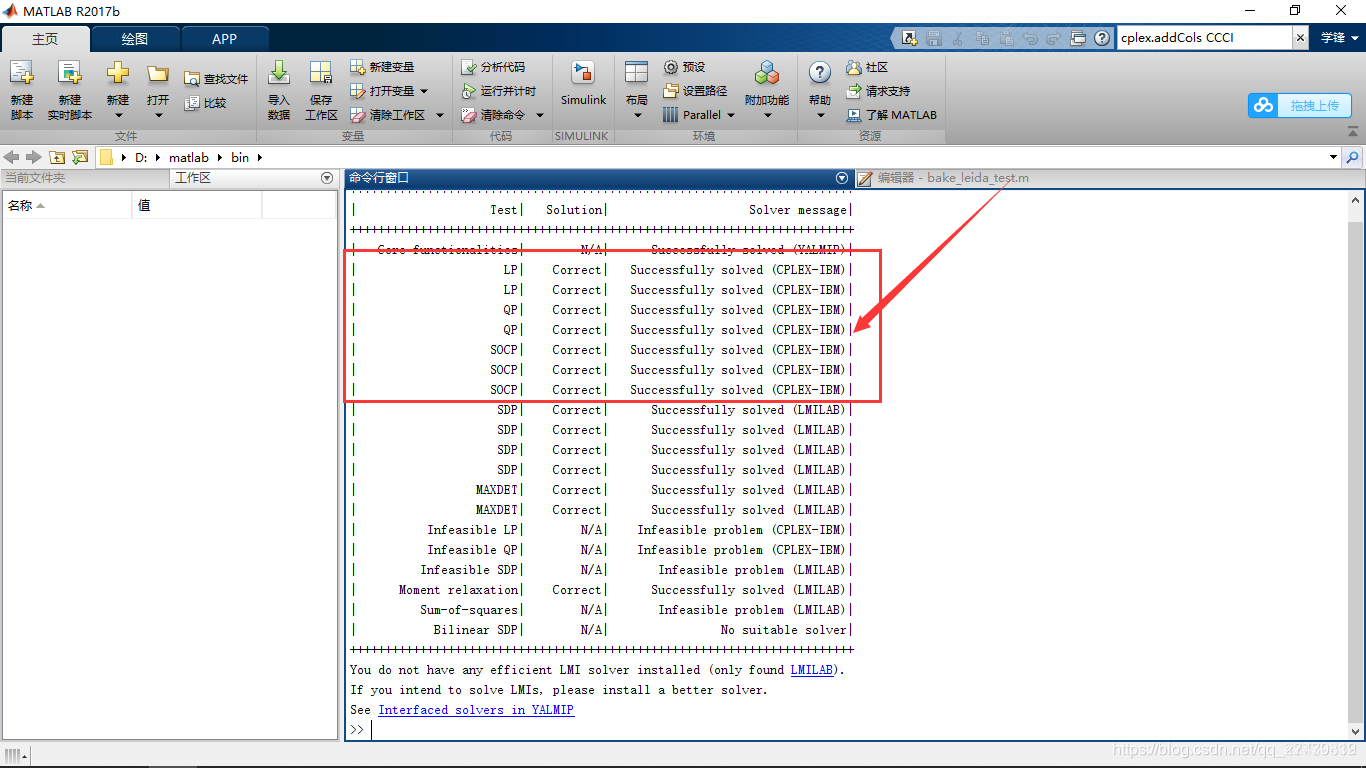The image size is (1366, 768).
Task: Open the 命令行窗口 panel actions menu
Action: 842,178
